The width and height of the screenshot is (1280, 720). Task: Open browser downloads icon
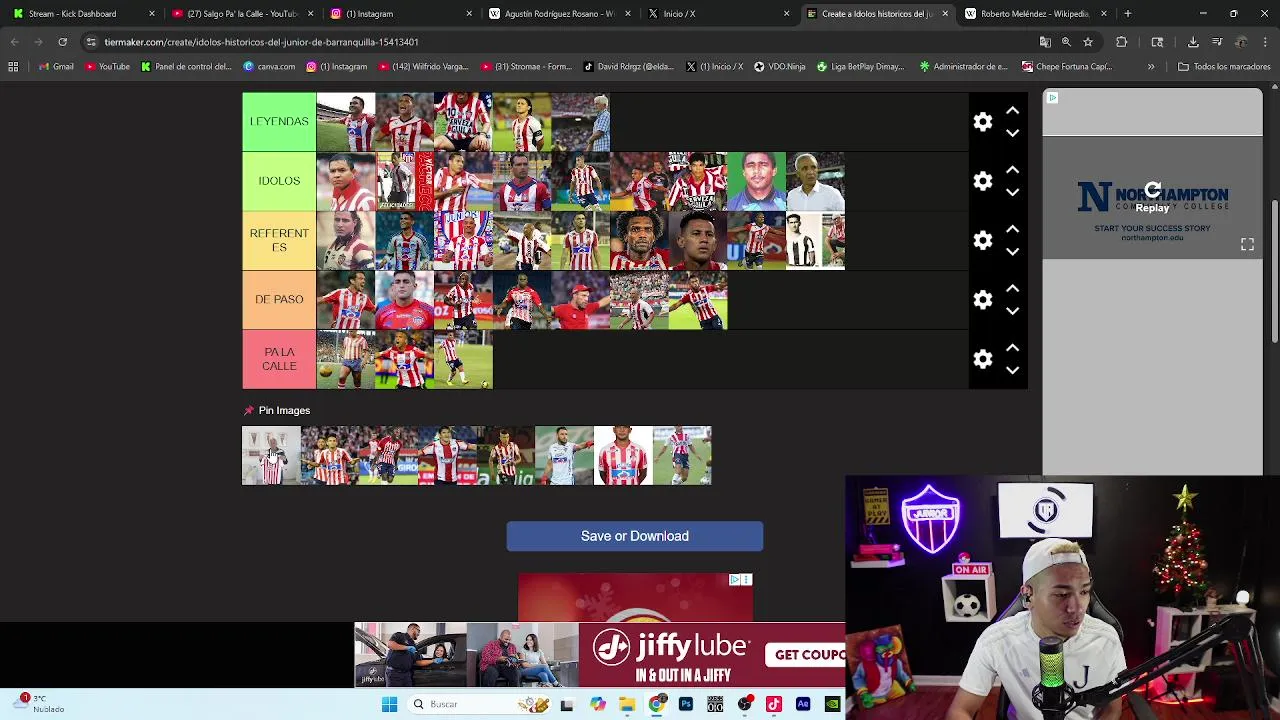click(1193, 42)
